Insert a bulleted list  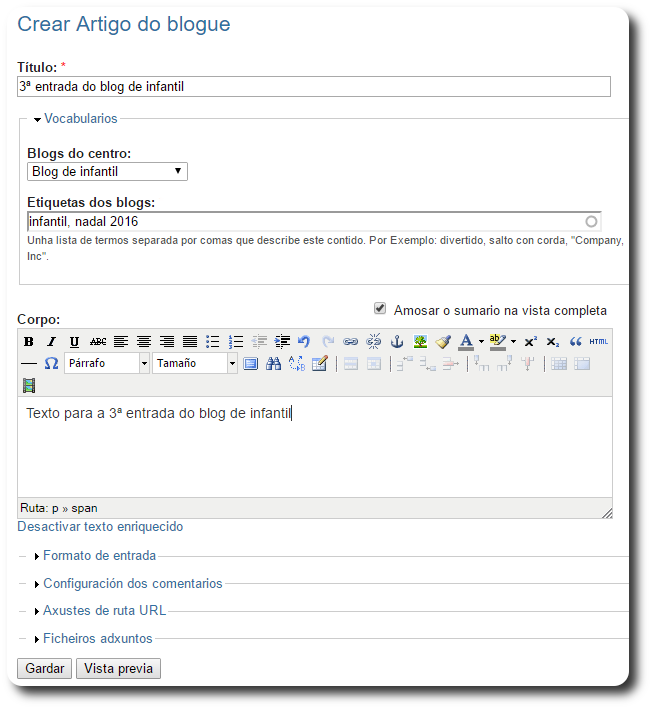pyautogui.click(x=213, y=341)
